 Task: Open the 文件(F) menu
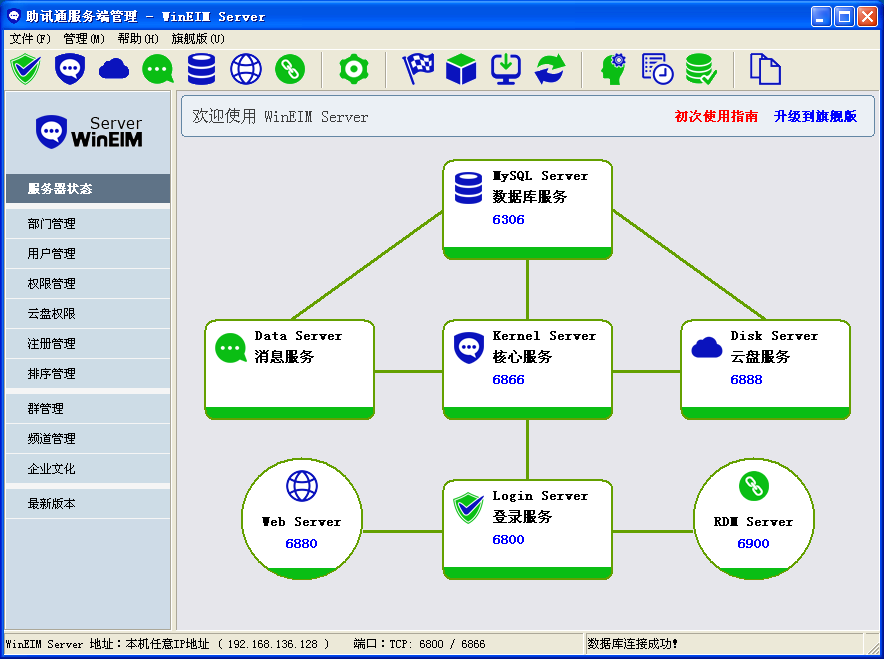point(30,39)
